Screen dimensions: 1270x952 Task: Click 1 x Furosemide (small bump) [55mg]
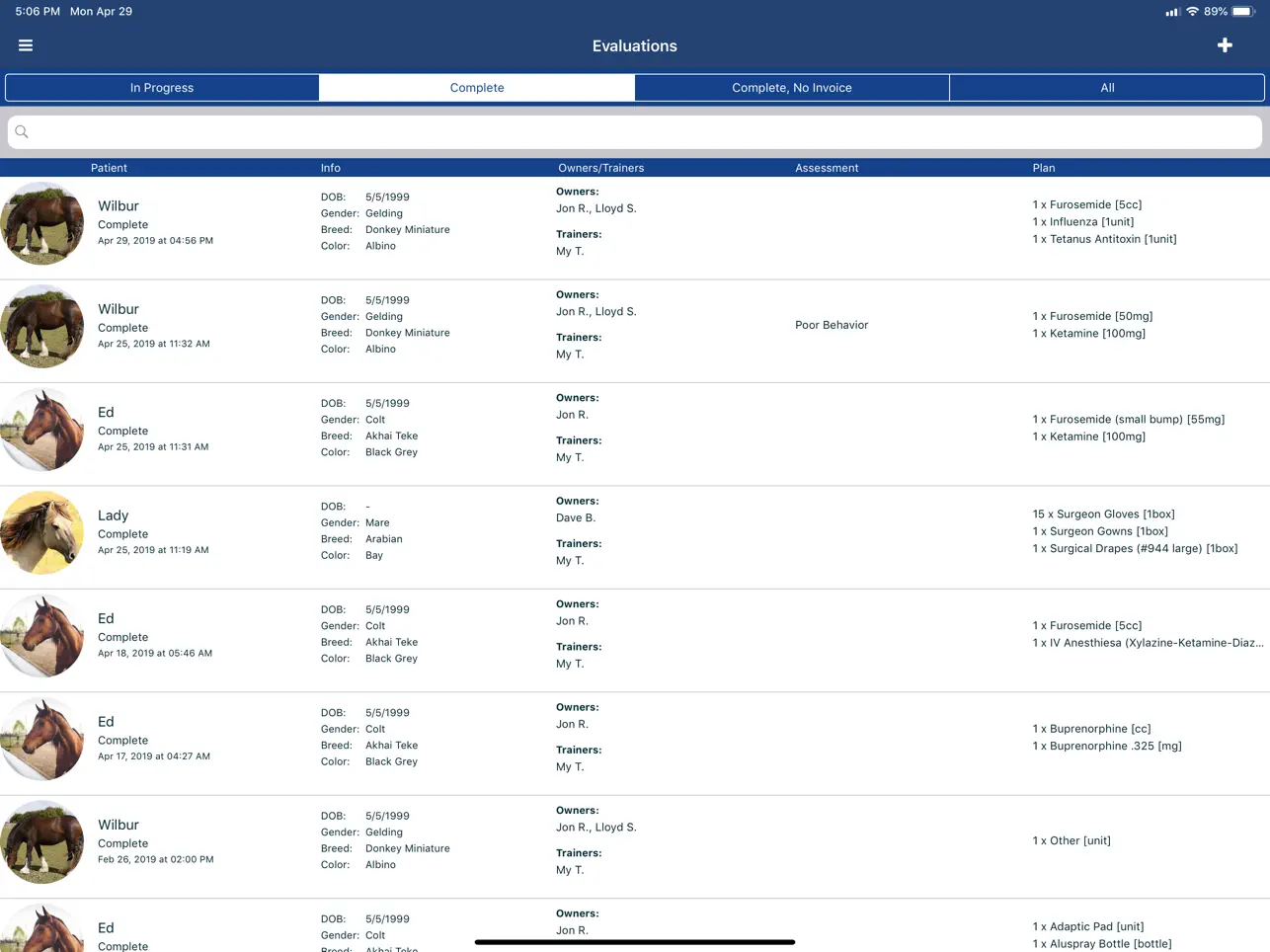(x=1129, y=420)
